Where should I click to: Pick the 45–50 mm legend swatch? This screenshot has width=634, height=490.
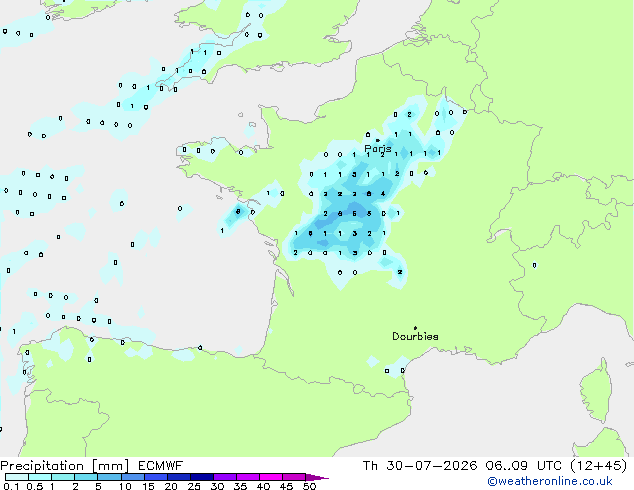(x=294, y=477)
